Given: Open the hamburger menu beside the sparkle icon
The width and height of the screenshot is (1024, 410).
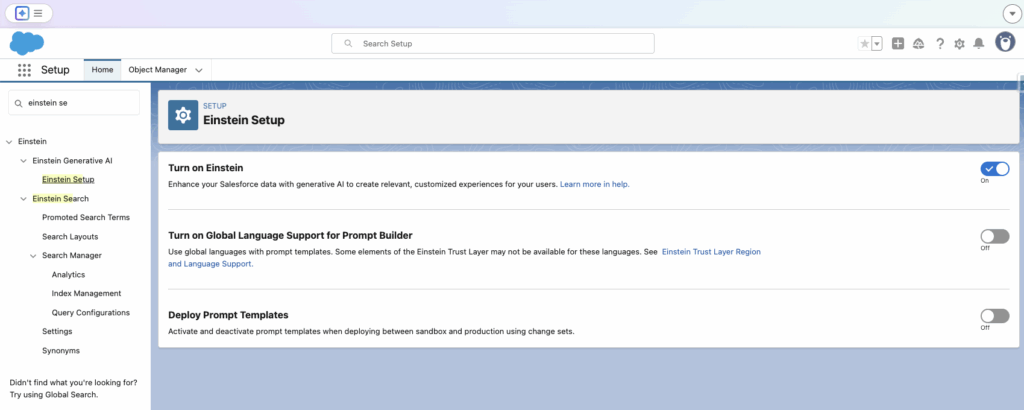Looking at the screenshot, I should (39, 12).
